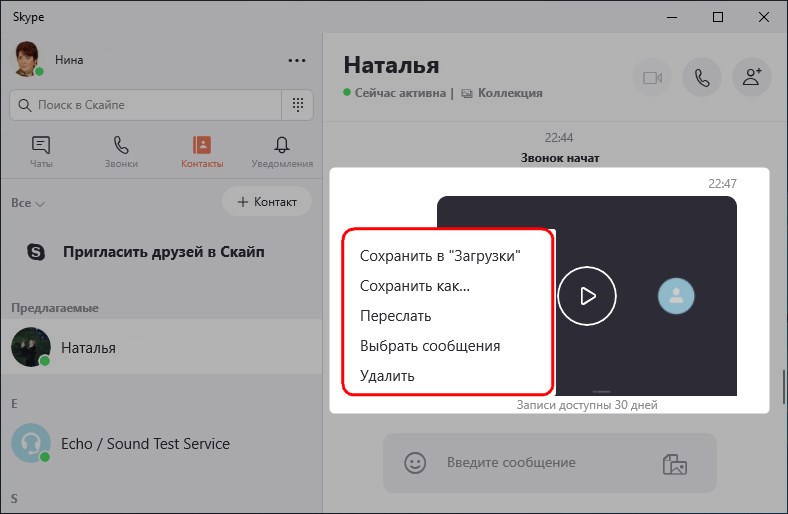Play the call recording video
The width and height of the screenshot is (788, 514).
click(586, 296)
